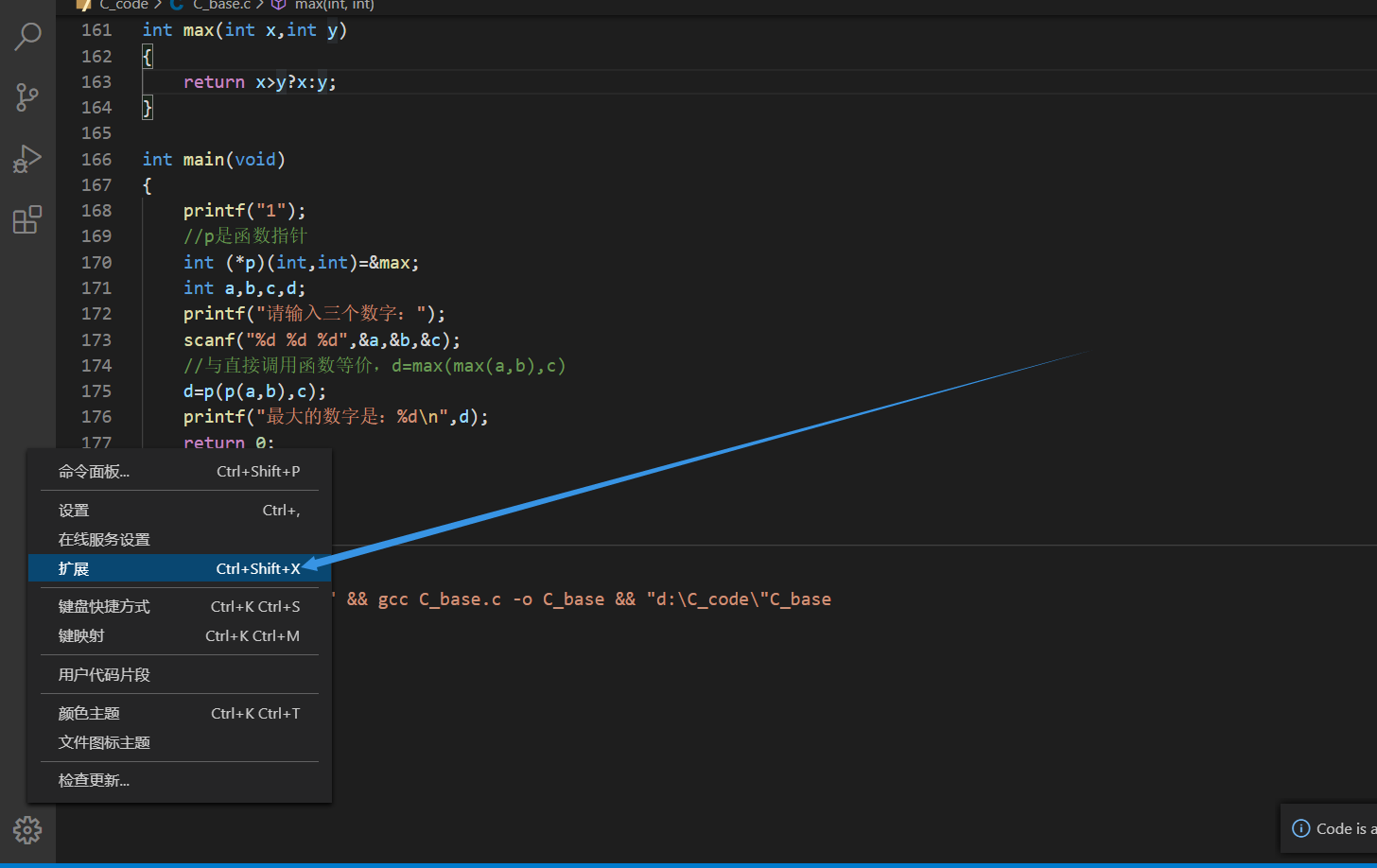This screenshot has width=1377, height=868.
Task: Click 'int (*p)(int,int)=&max;' line
Action: 301,262
